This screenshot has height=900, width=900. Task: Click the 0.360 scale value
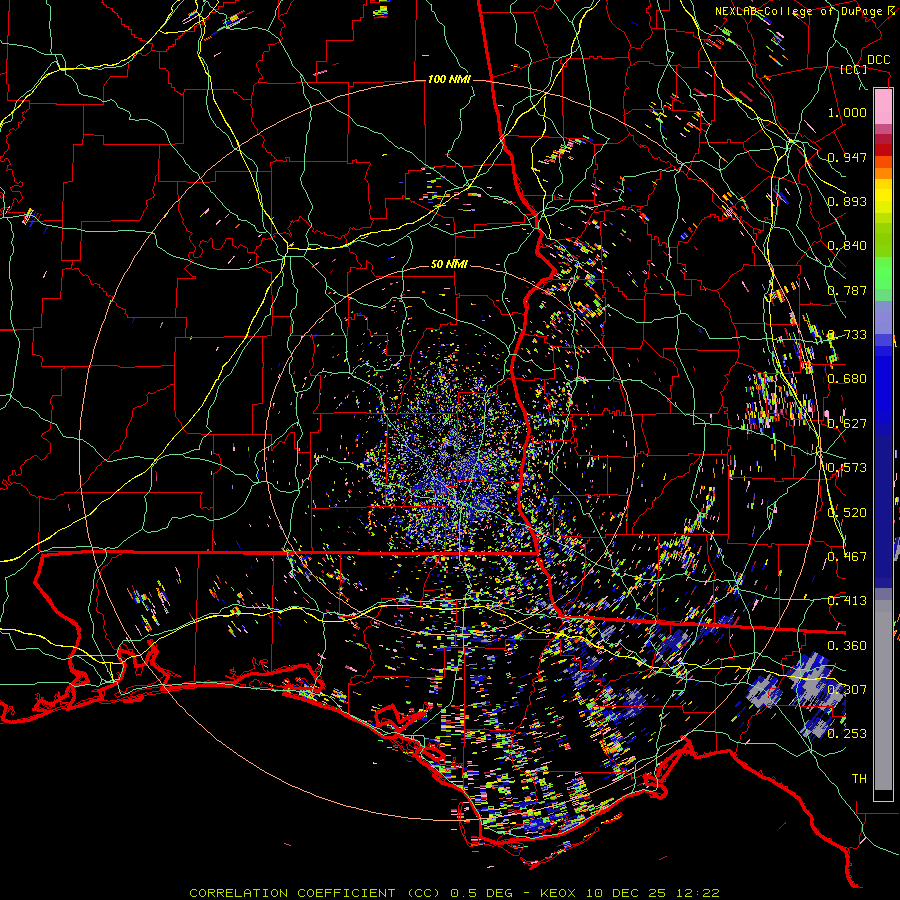847,646
